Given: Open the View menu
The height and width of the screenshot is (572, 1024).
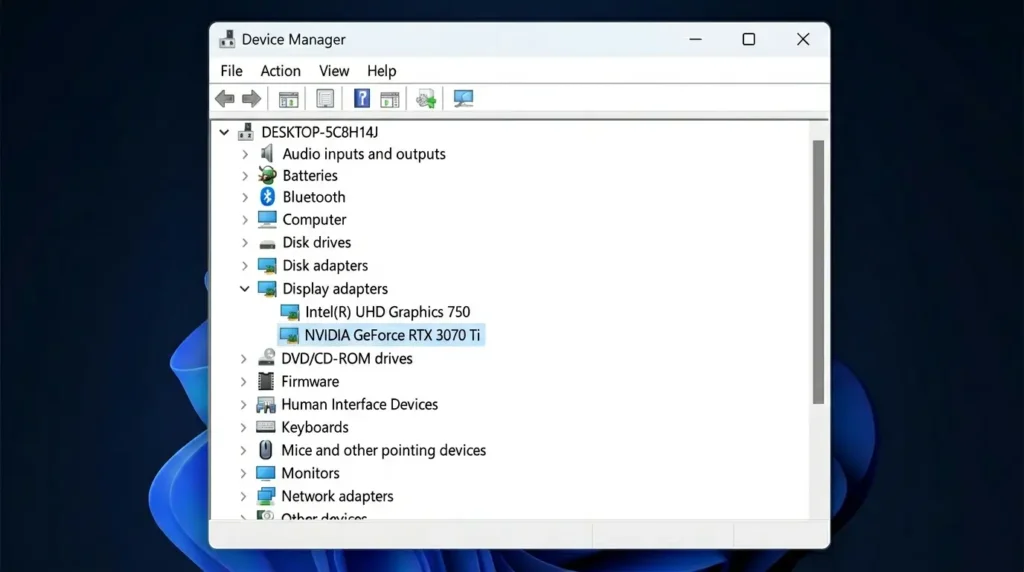Looking at the screenshot, I should 334,71.
